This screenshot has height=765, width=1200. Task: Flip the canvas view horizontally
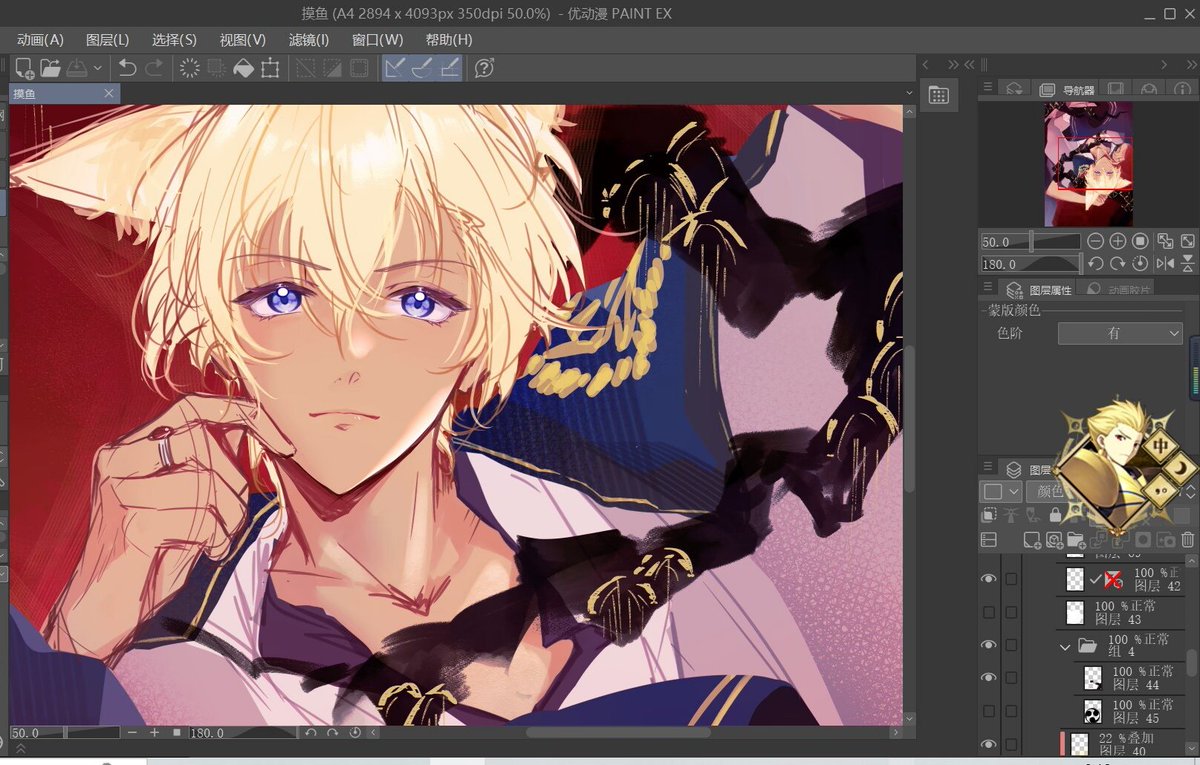pyautogui.click(x=1165, y=264)
